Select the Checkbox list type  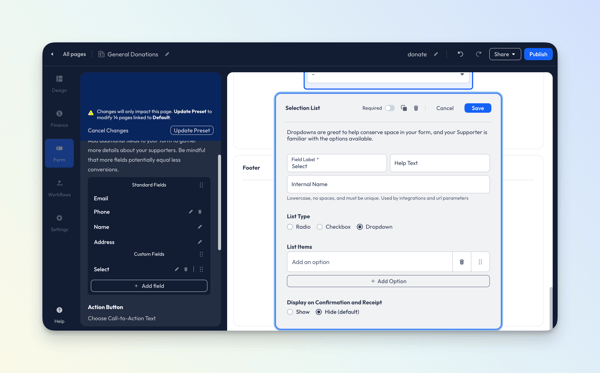320,227
